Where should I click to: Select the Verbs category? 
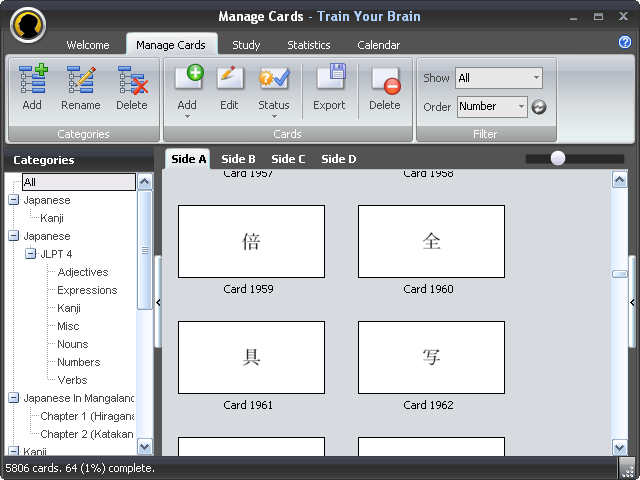tap(72, 380)
